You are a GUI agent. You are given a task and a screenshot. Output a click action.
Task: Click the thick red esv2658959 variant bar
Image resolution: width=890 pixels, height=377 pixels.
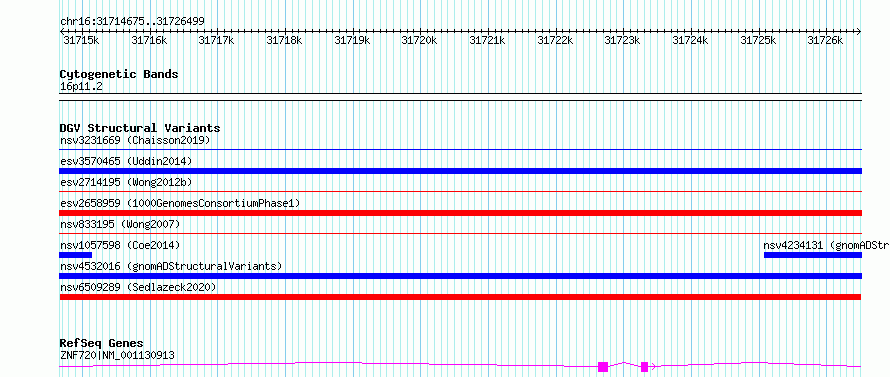tap(461, 213)
